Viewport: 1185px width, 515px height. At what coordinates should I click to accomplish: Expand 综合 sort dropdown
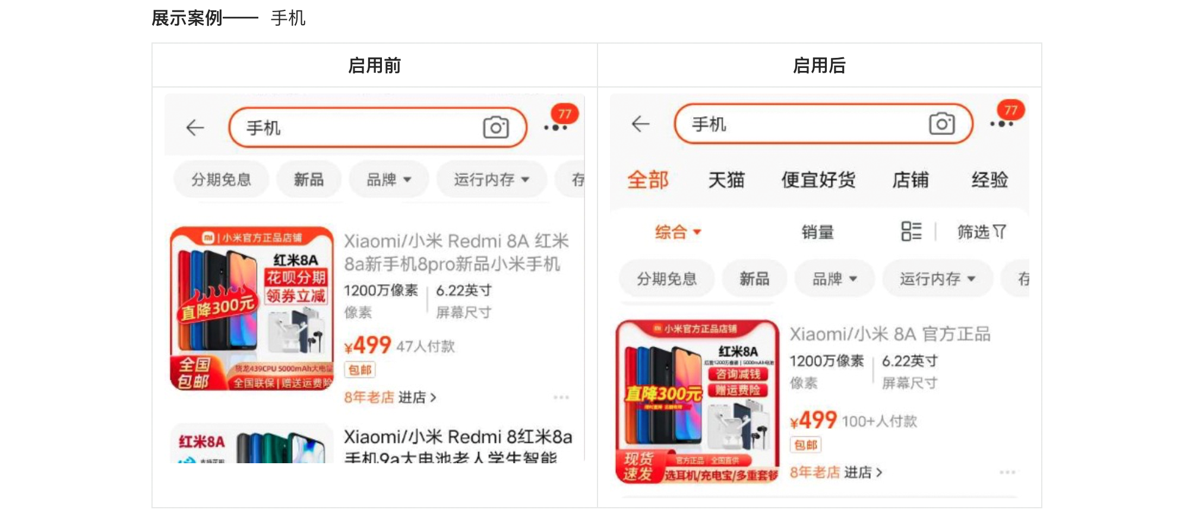click(x=678, y=232)
